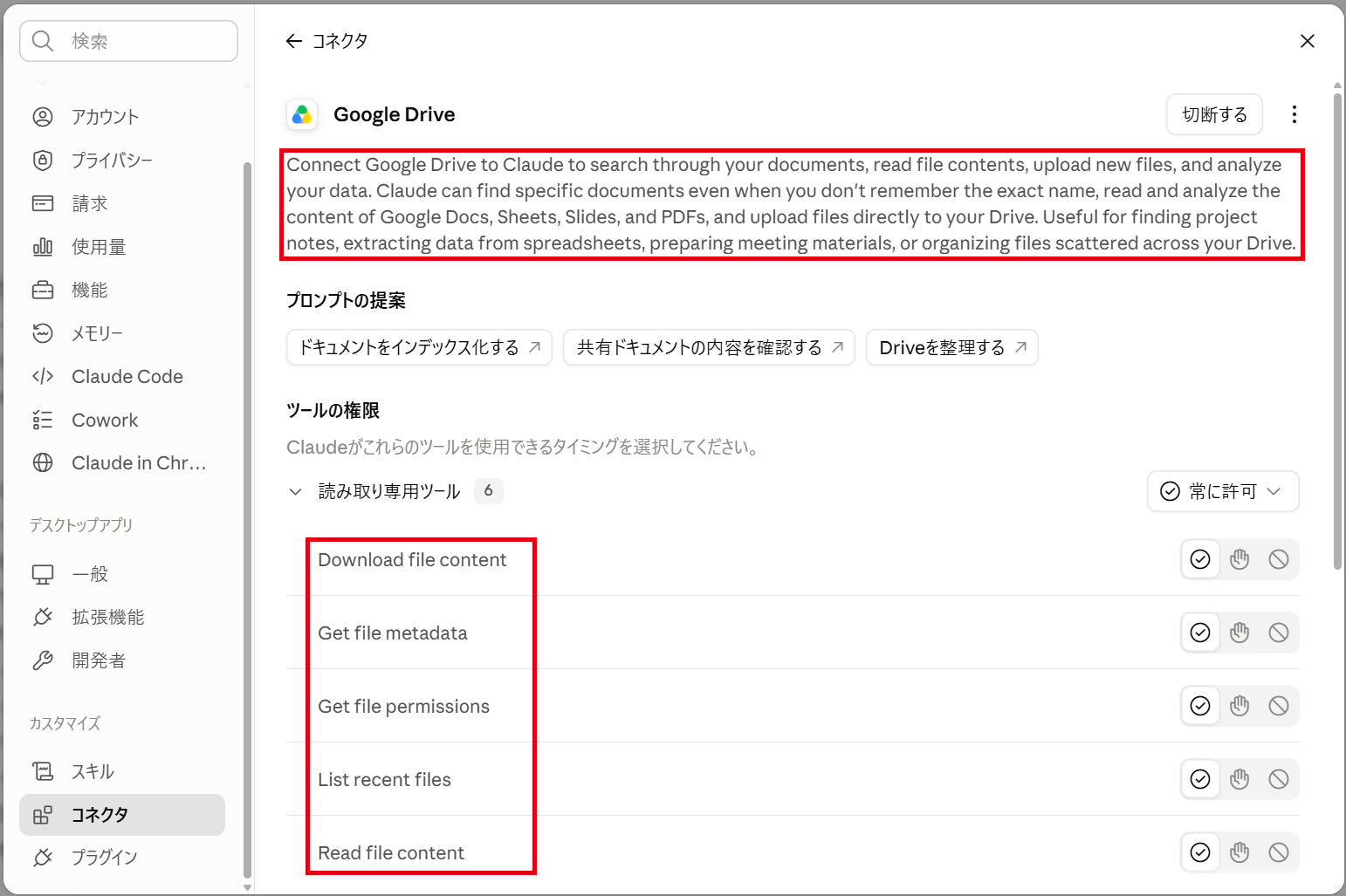The height and width of the screenshot is (896, 1346).
Task: Set Get file permissions to always allow
Action: point(1200,706)
